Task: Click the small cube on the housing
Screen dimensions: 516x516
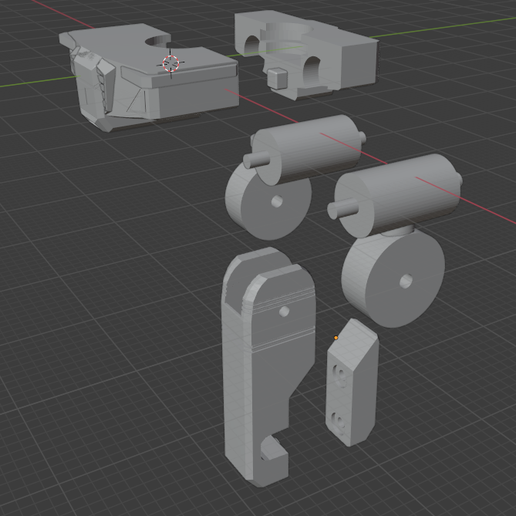Action: [x=277, y=78]
